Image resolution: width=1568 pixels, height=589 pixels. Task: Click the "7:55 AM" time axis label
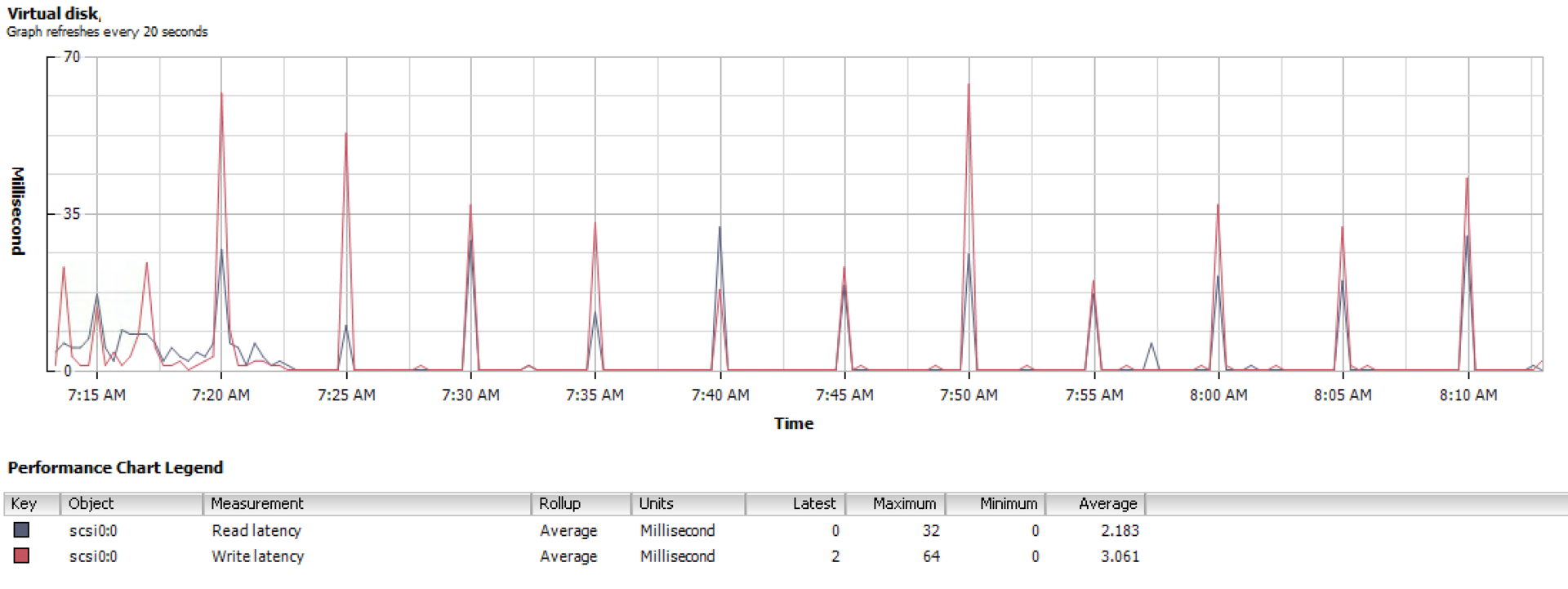1094,395
